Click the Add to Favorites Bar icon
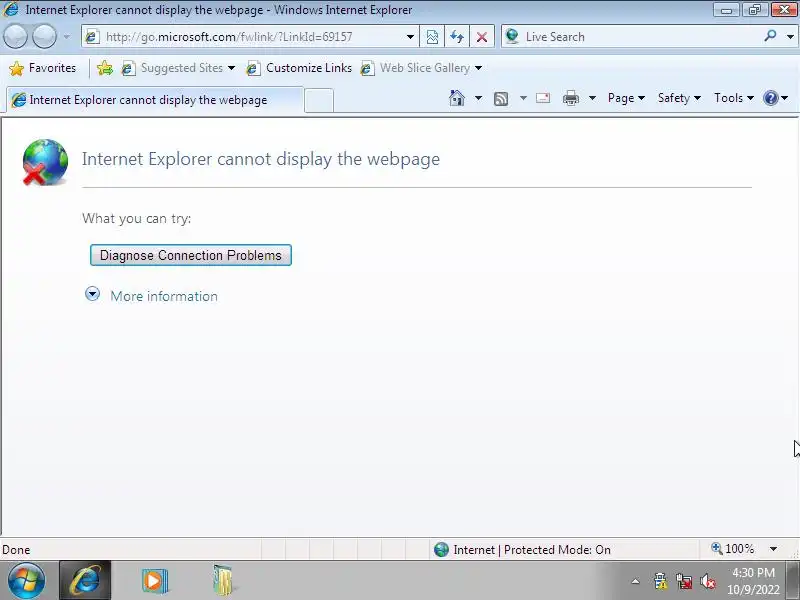Viewport: 800px width, 600px height. (x=105, y=68)
